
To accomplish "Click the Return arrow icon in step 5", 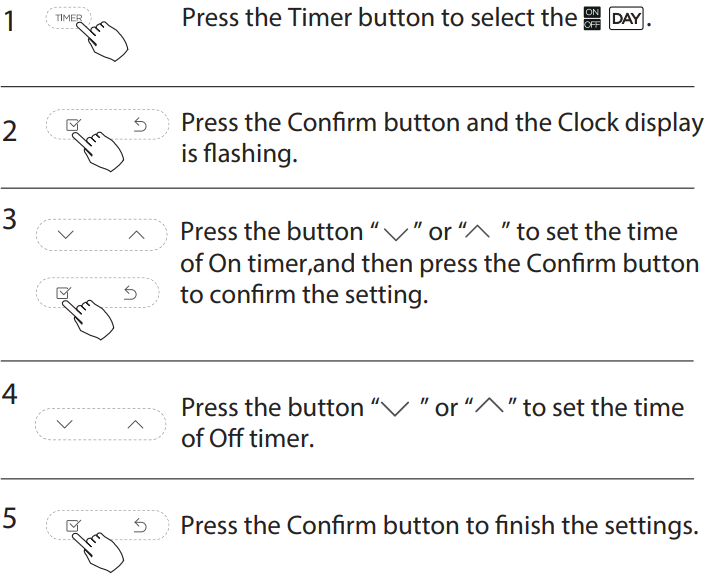I will 141,525.
